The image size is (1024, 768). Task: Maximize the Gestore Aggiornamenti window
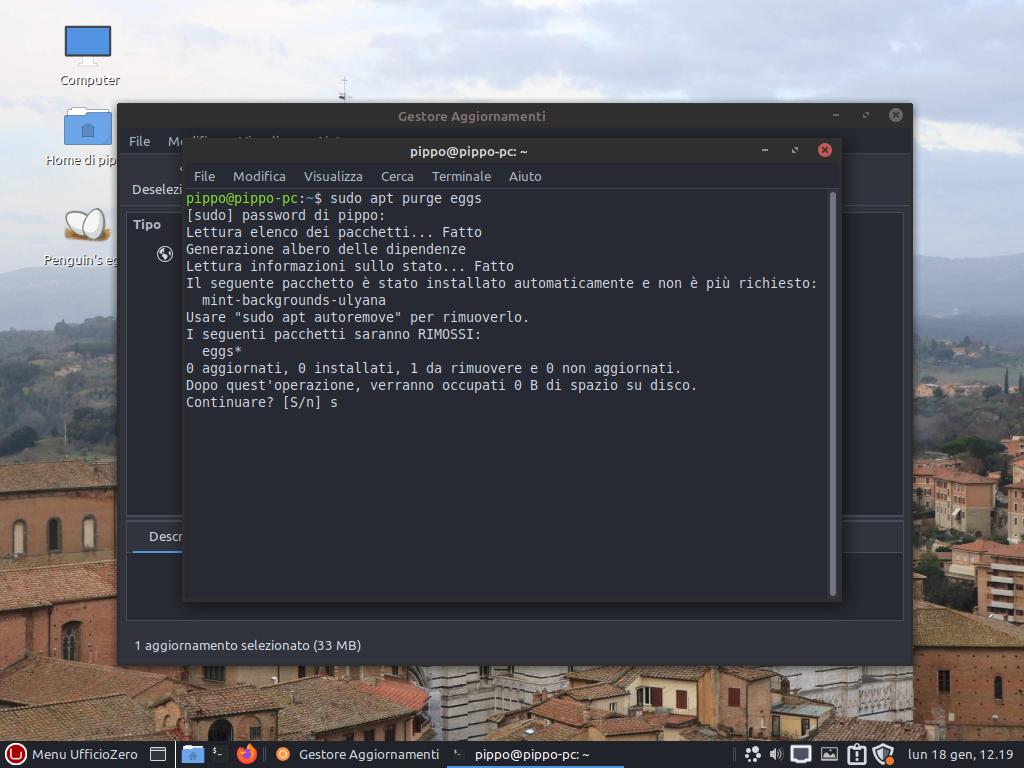click(x=866, y=115)
